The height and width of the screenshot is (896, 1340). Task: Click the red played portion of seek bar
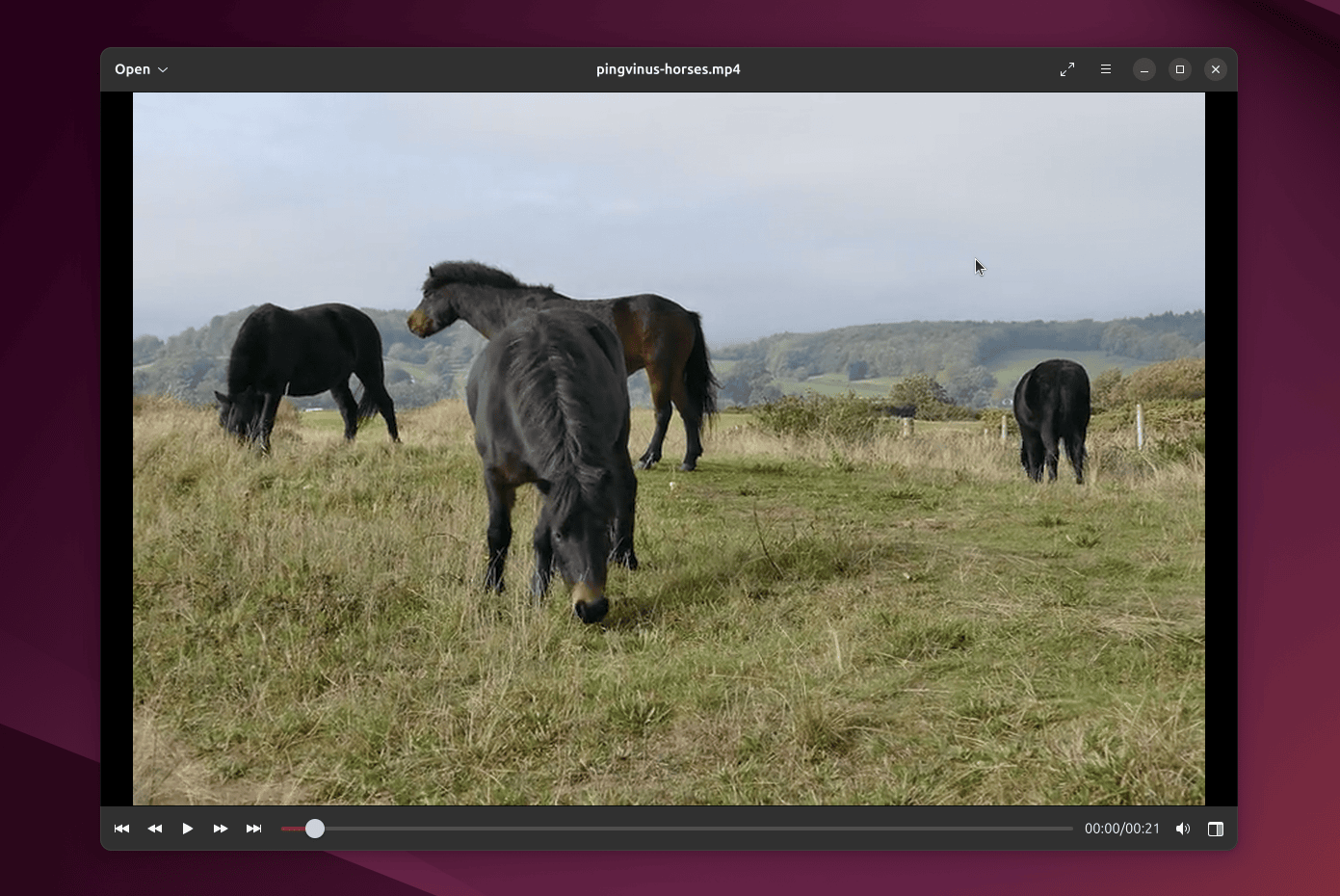(293, 829)
